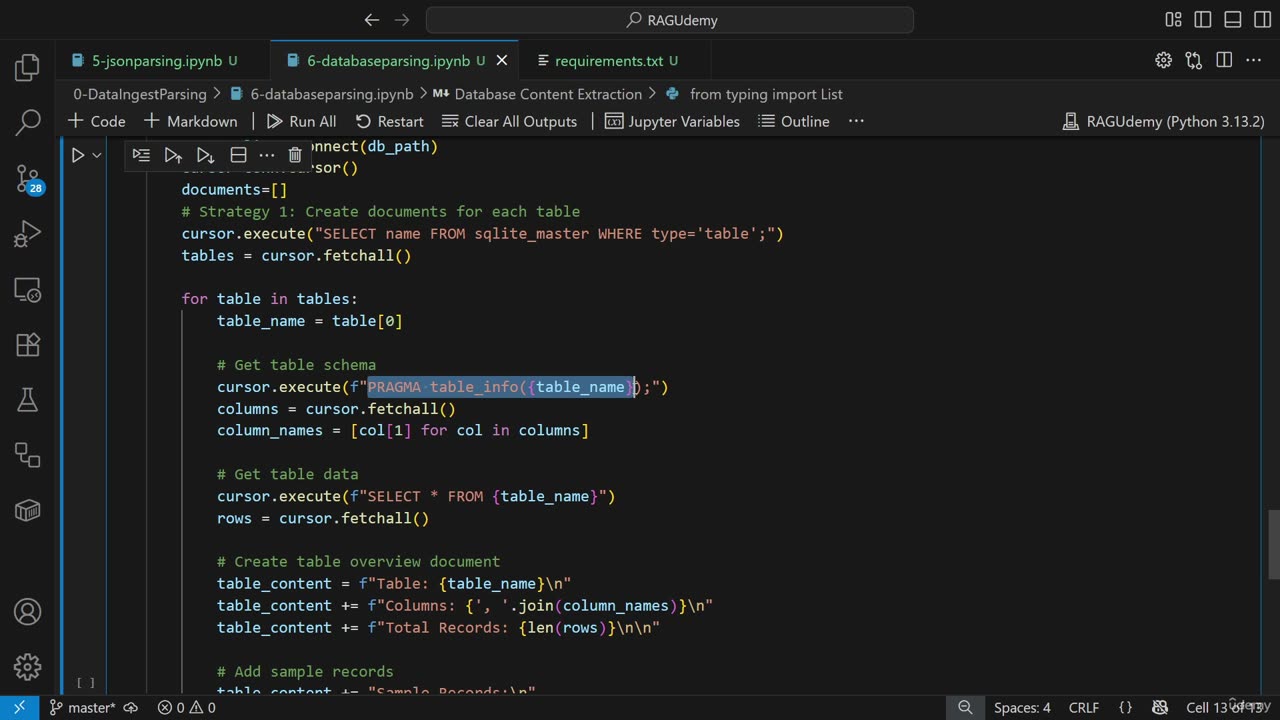Open the Extensions view

(27, 345)
